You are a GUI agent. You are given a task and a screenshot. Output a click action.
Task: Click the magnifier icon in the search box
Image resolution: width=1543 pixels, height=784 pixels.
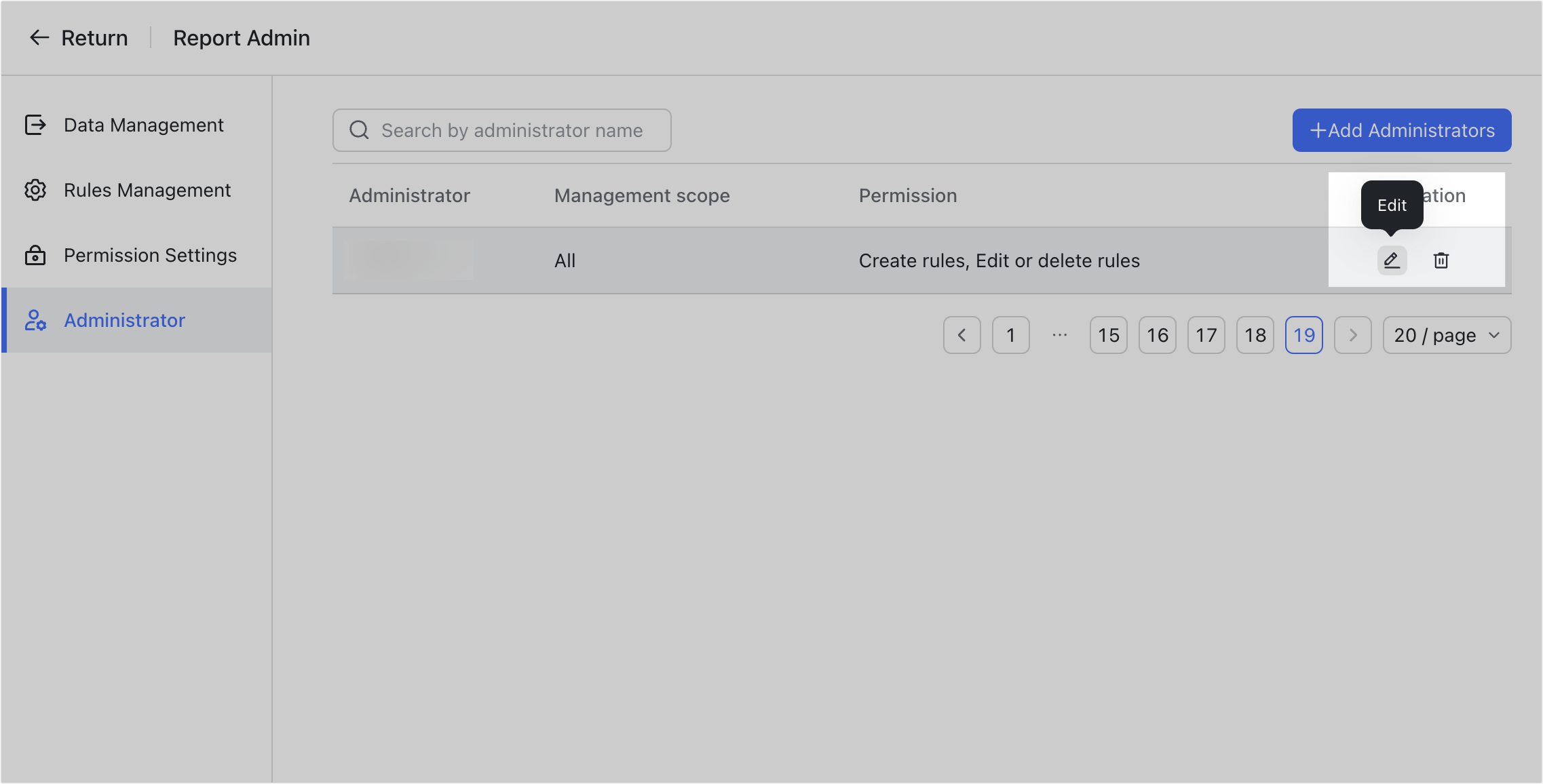coord(359,130)
